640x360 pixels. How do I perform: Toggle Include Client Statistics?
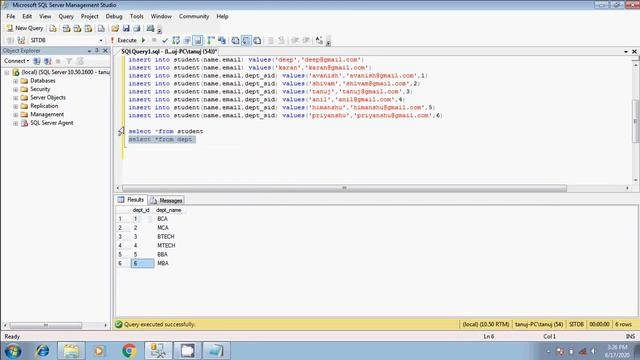coord(222,40)
